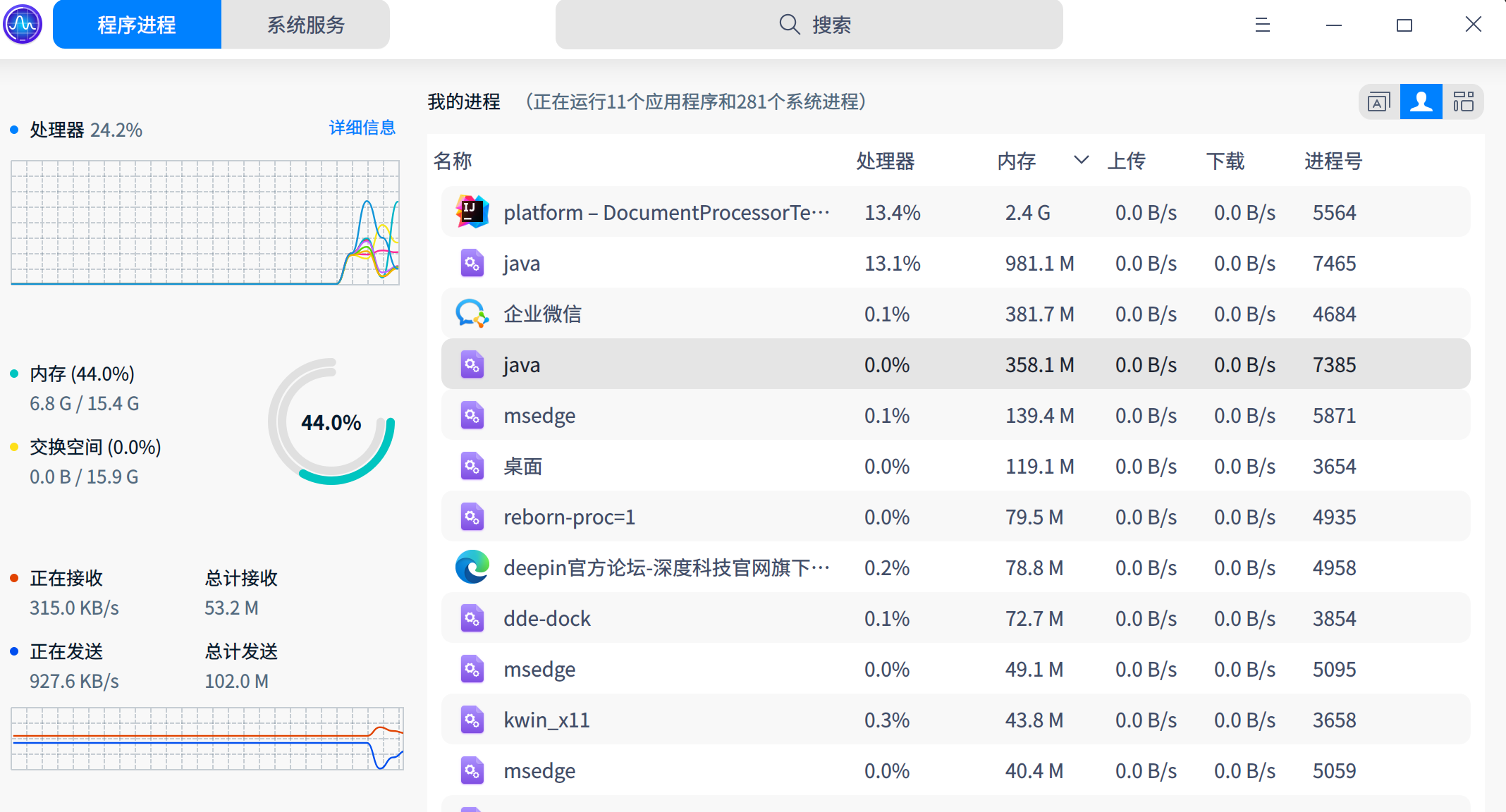Click the 企业微信 process icon

tap(472, 314)
